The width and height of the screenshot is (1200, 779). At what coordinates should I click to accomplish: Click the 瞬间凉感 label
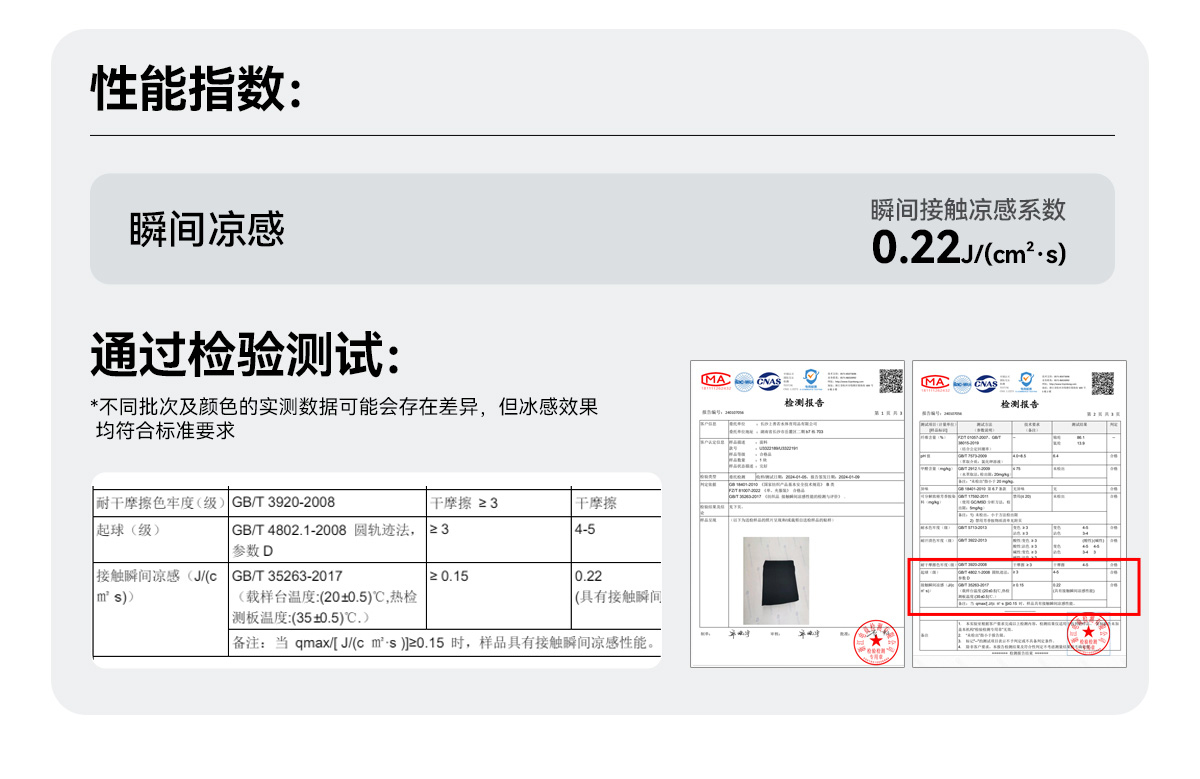(207, 229)
